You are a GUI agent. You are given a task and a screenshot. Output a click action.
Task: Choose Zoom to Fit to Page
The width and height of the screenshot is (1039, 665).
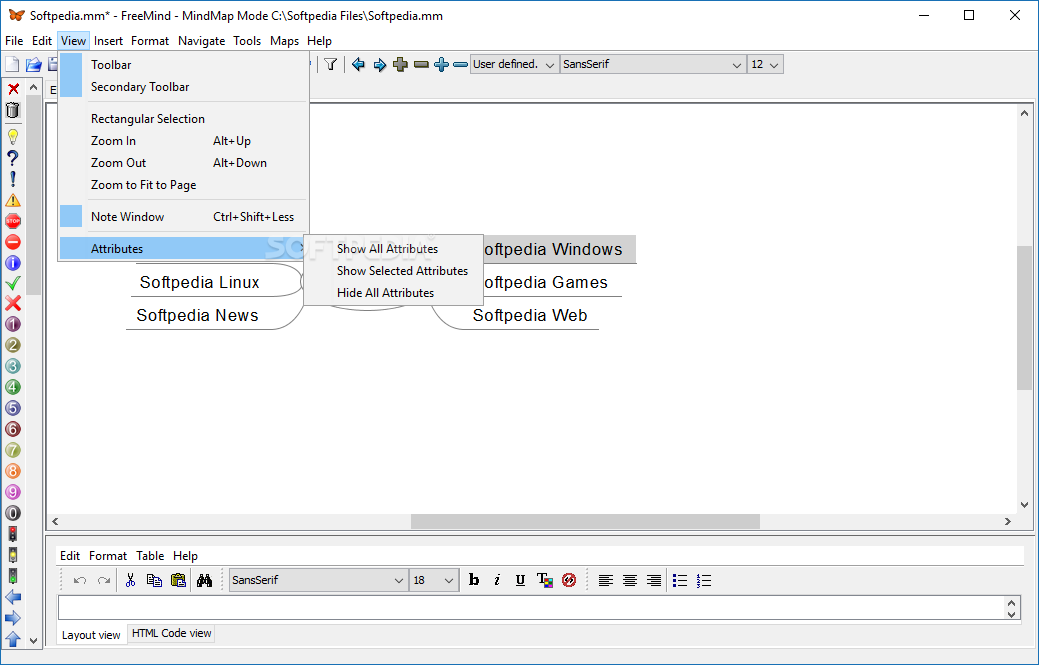[x=183, y=185]
